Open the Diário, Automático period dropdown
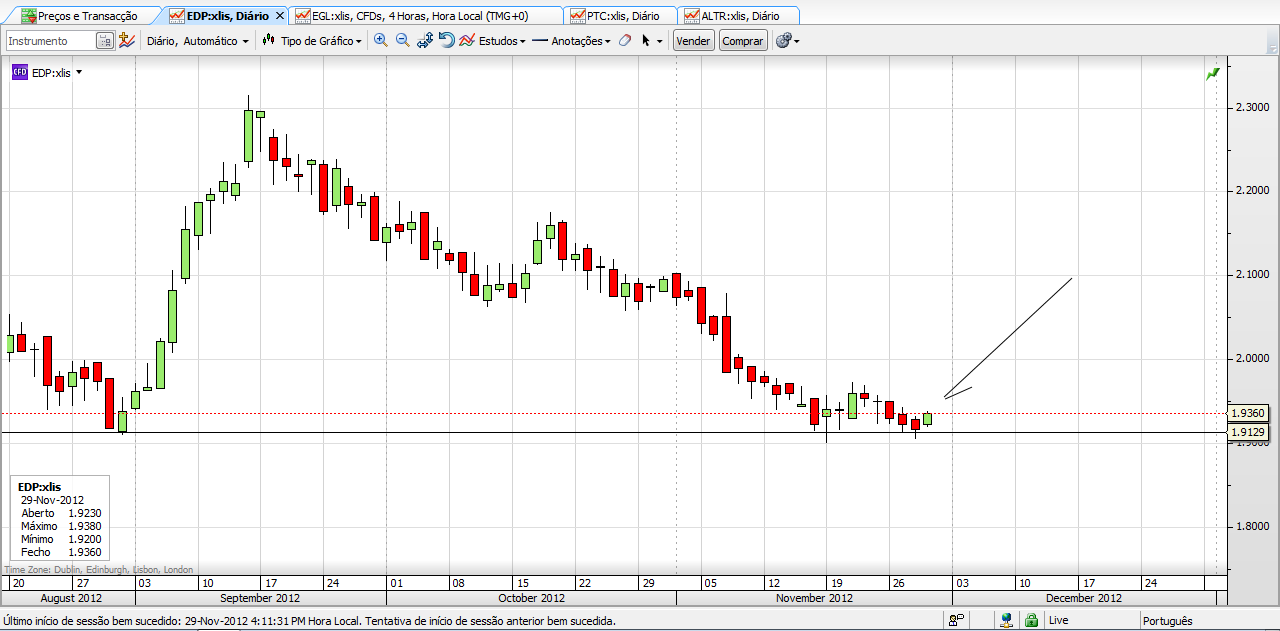This screenshot has width=1280, height=631. 197,41
